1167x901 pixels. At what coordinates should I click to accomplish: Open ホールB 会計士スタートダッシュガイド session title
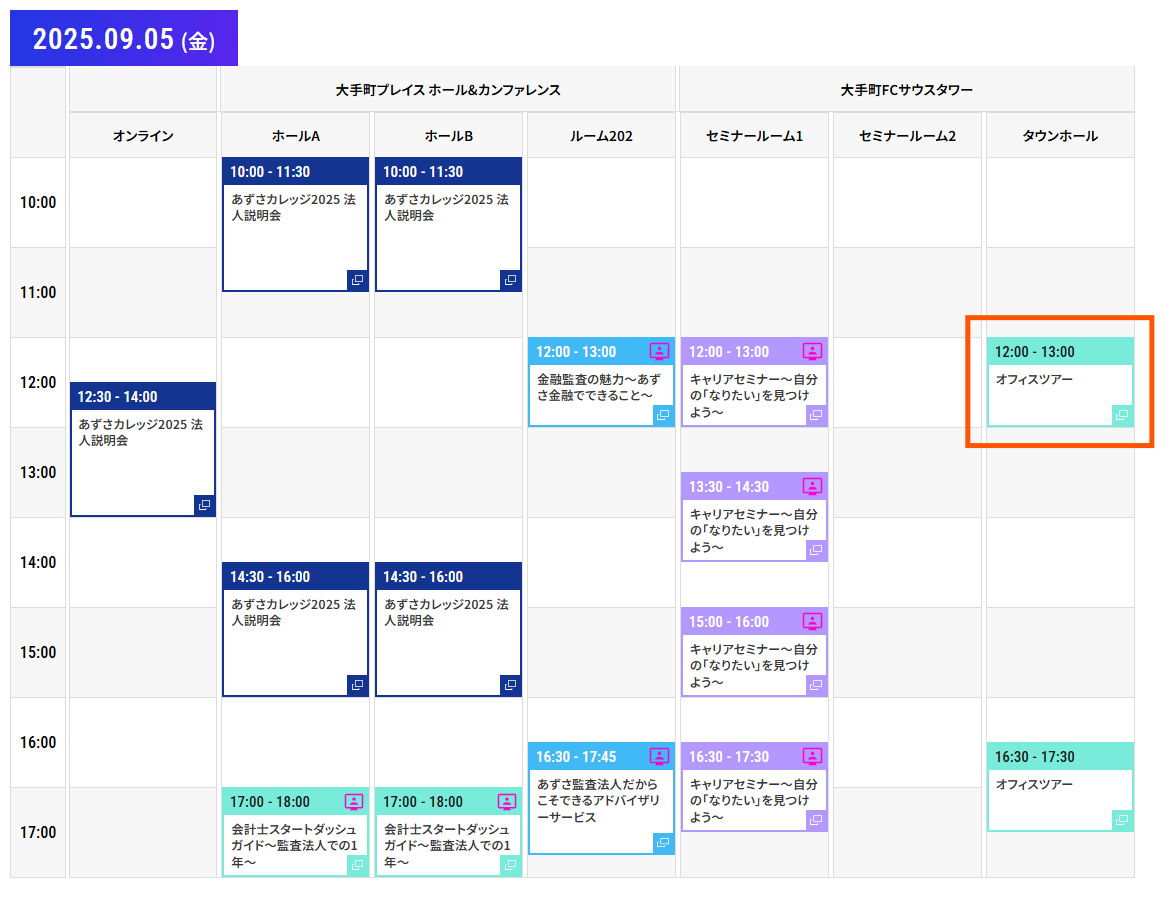click(447, 845)
